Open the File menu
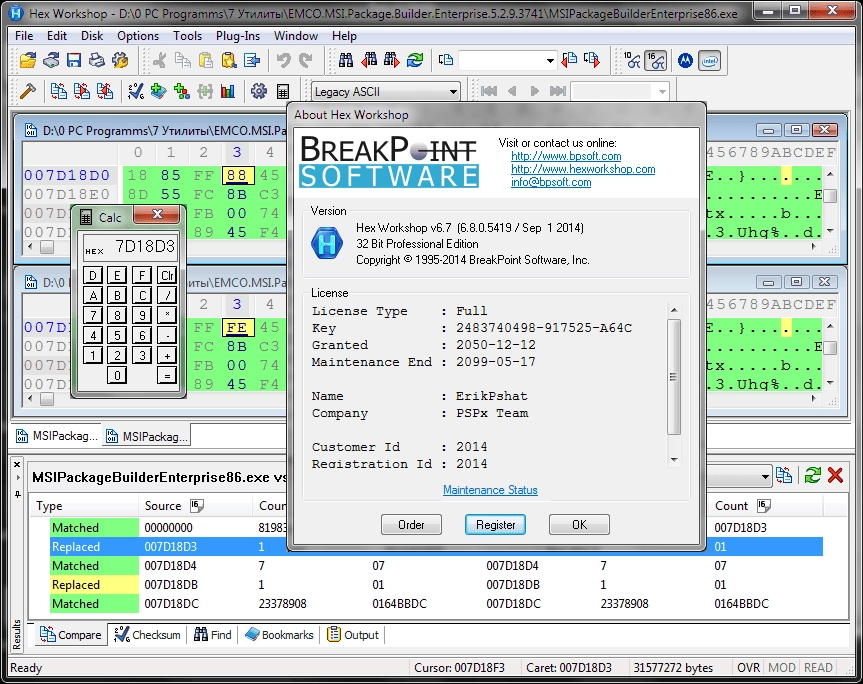Screen dimensions: 863x684 (x=24, y=36)
